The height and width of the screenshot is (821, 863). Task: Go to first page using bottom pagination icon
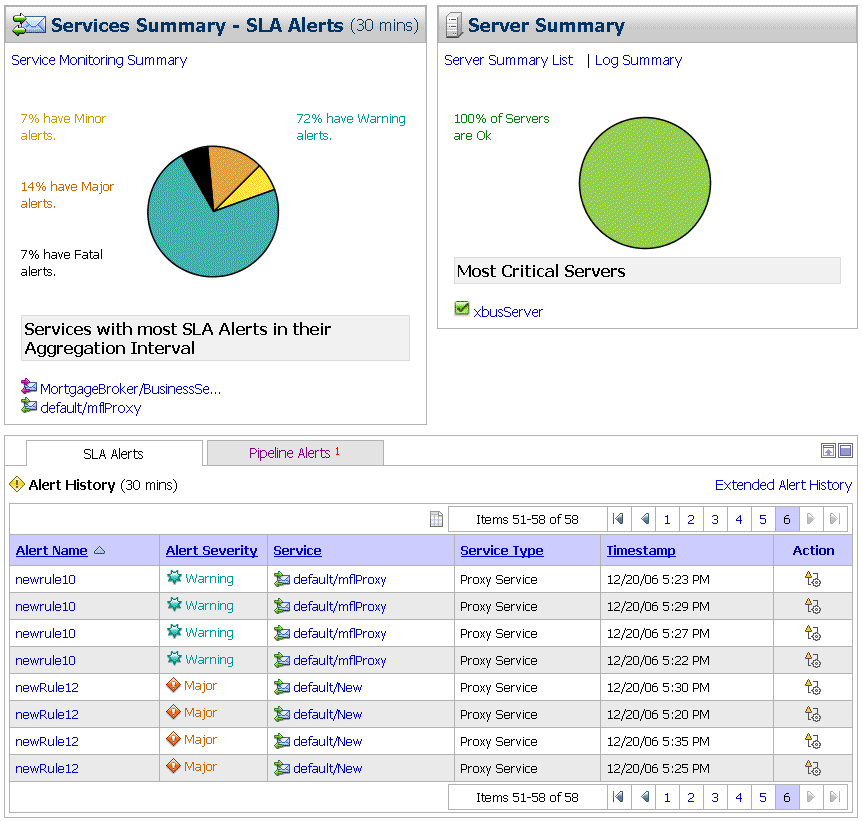618,797
